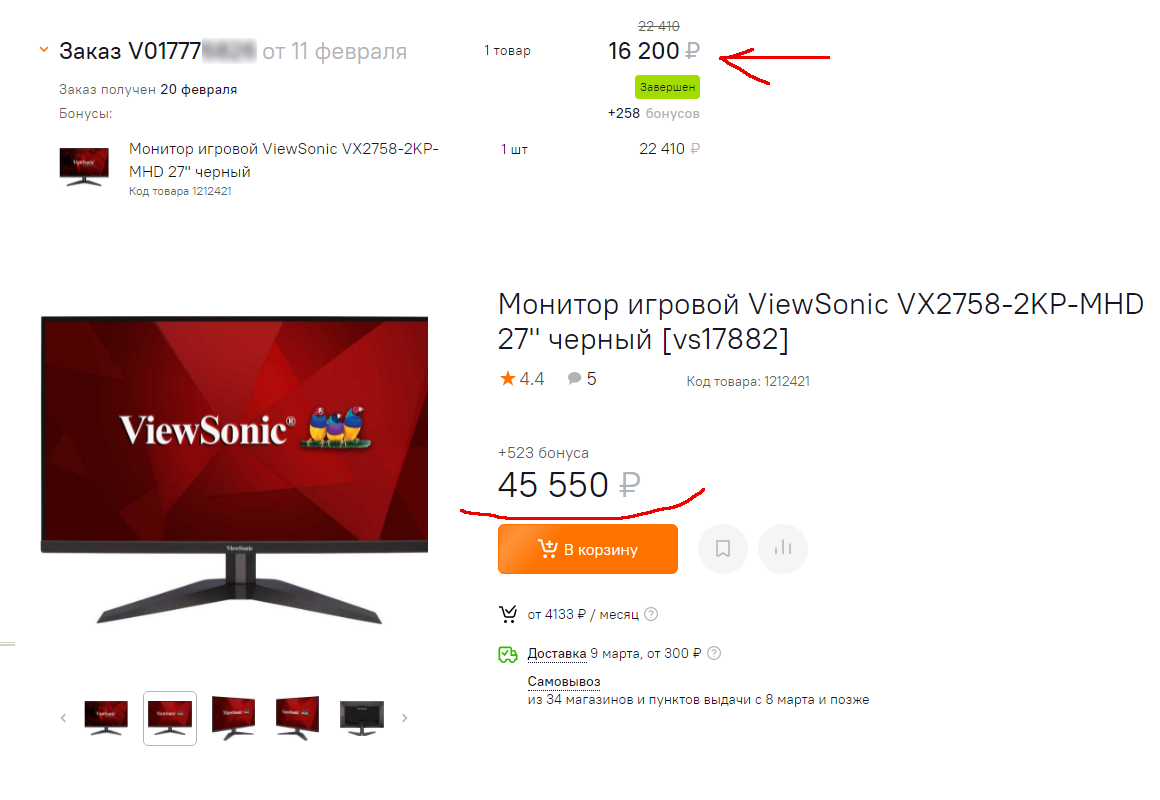
Task: Open the Доставка delivery link
Action: click(x=556, y=653)
